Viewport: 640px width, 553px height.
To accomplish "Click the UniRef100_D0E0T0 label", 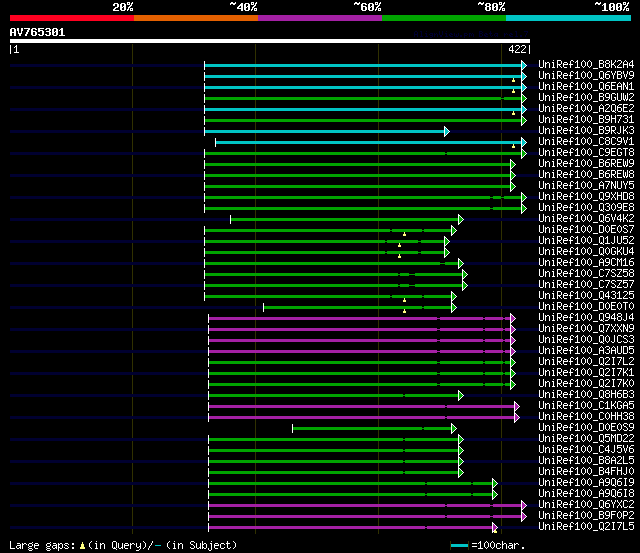I will pyautogui.click(x=586, y=307).
